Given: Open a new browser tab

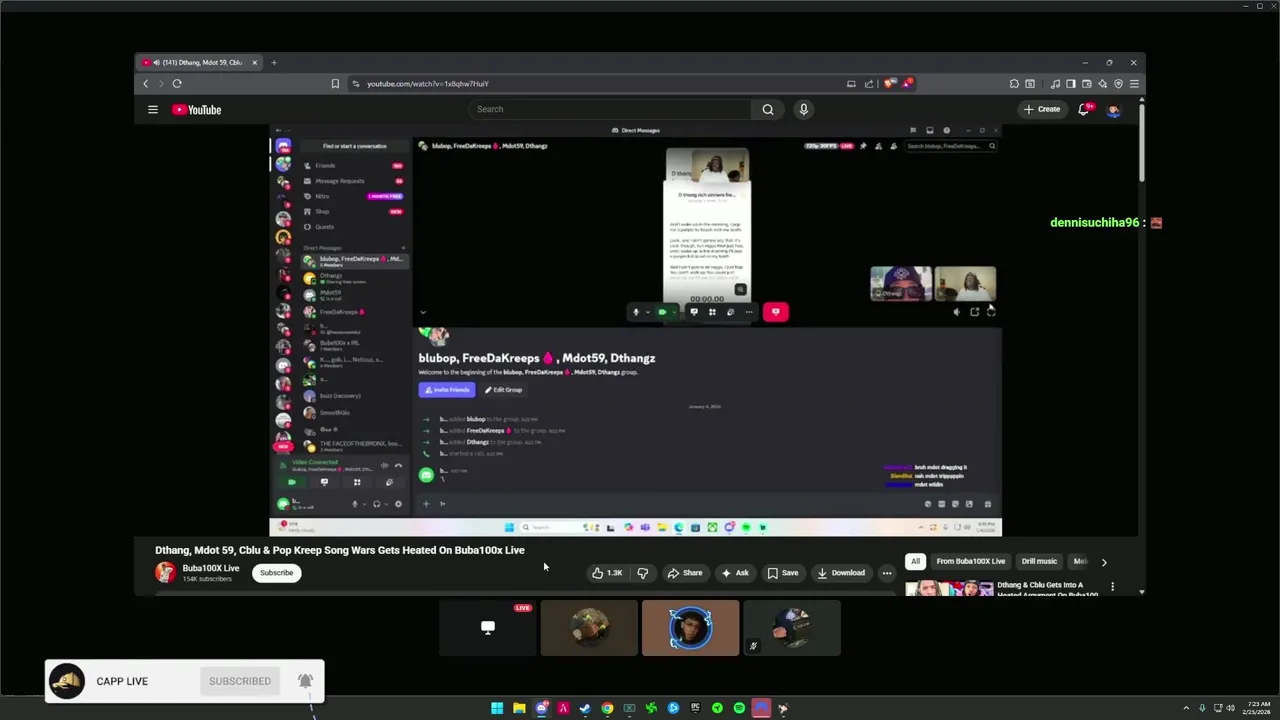Looking at the screenshot, I should [x=274, y=62].
